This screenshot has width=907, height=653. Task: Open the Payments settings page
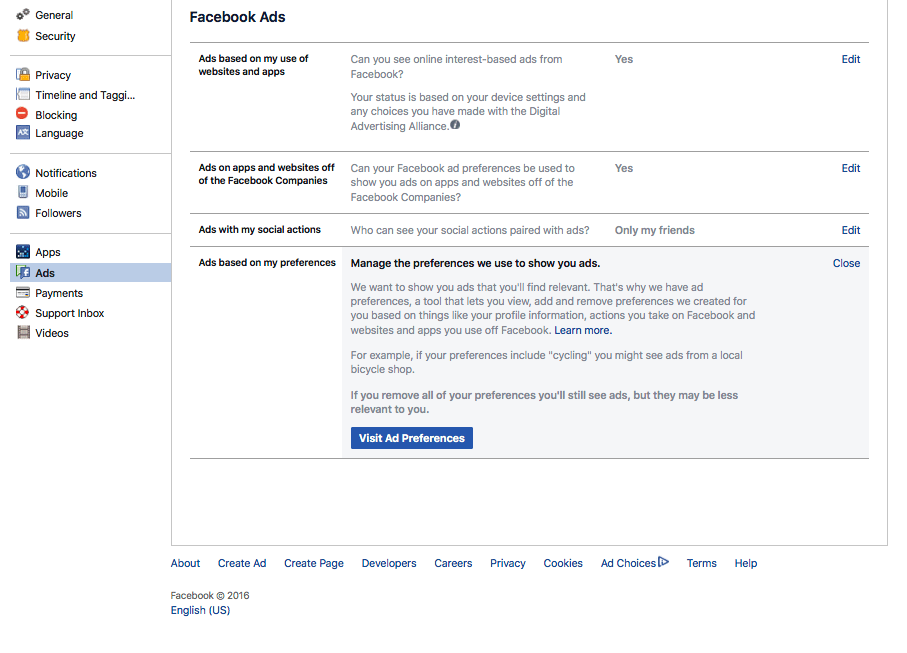pos(59,293)
